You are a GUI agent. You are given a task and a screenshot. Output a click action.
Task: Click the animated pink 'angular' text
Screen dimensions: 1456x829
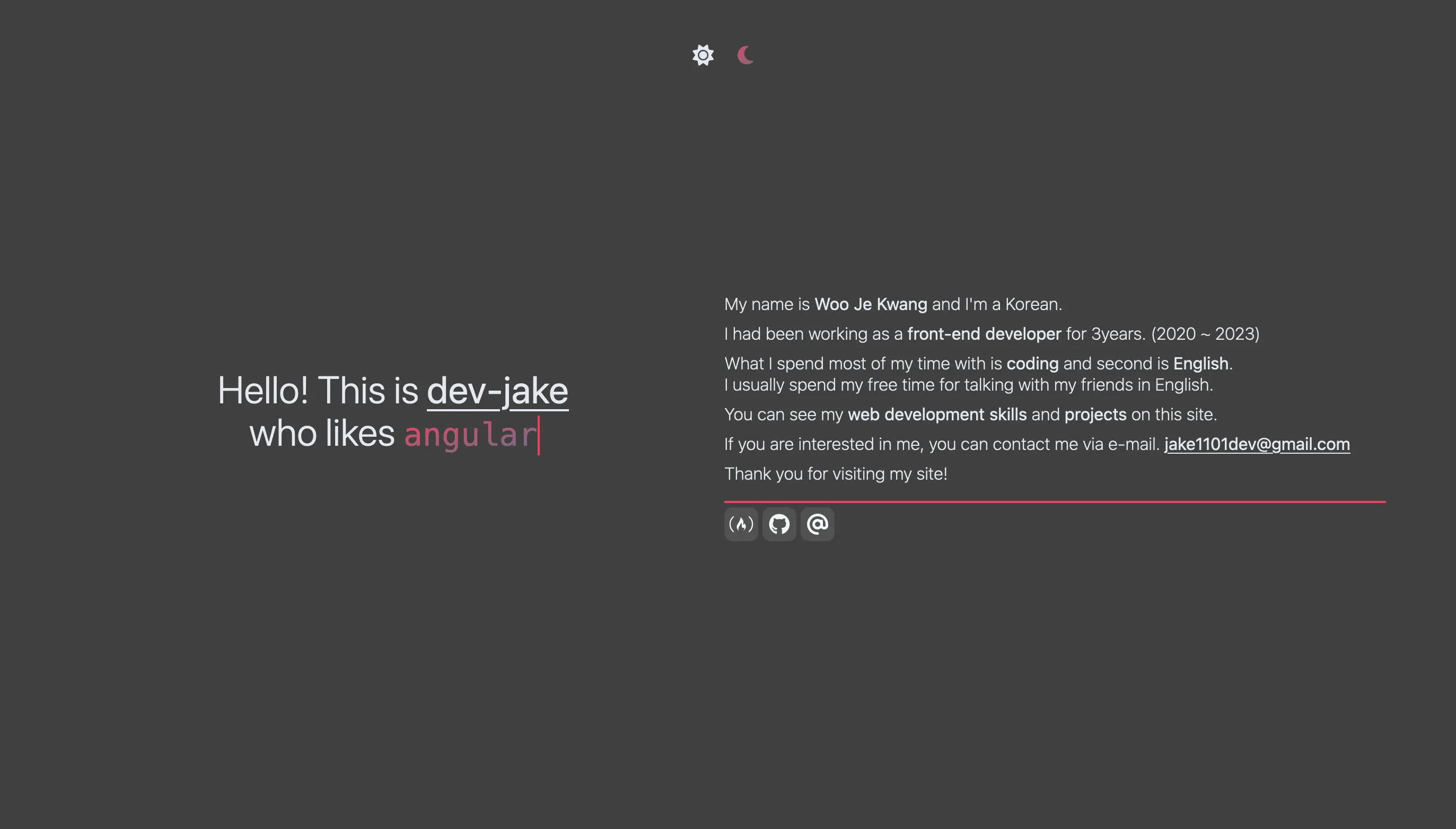click(470, 435)
